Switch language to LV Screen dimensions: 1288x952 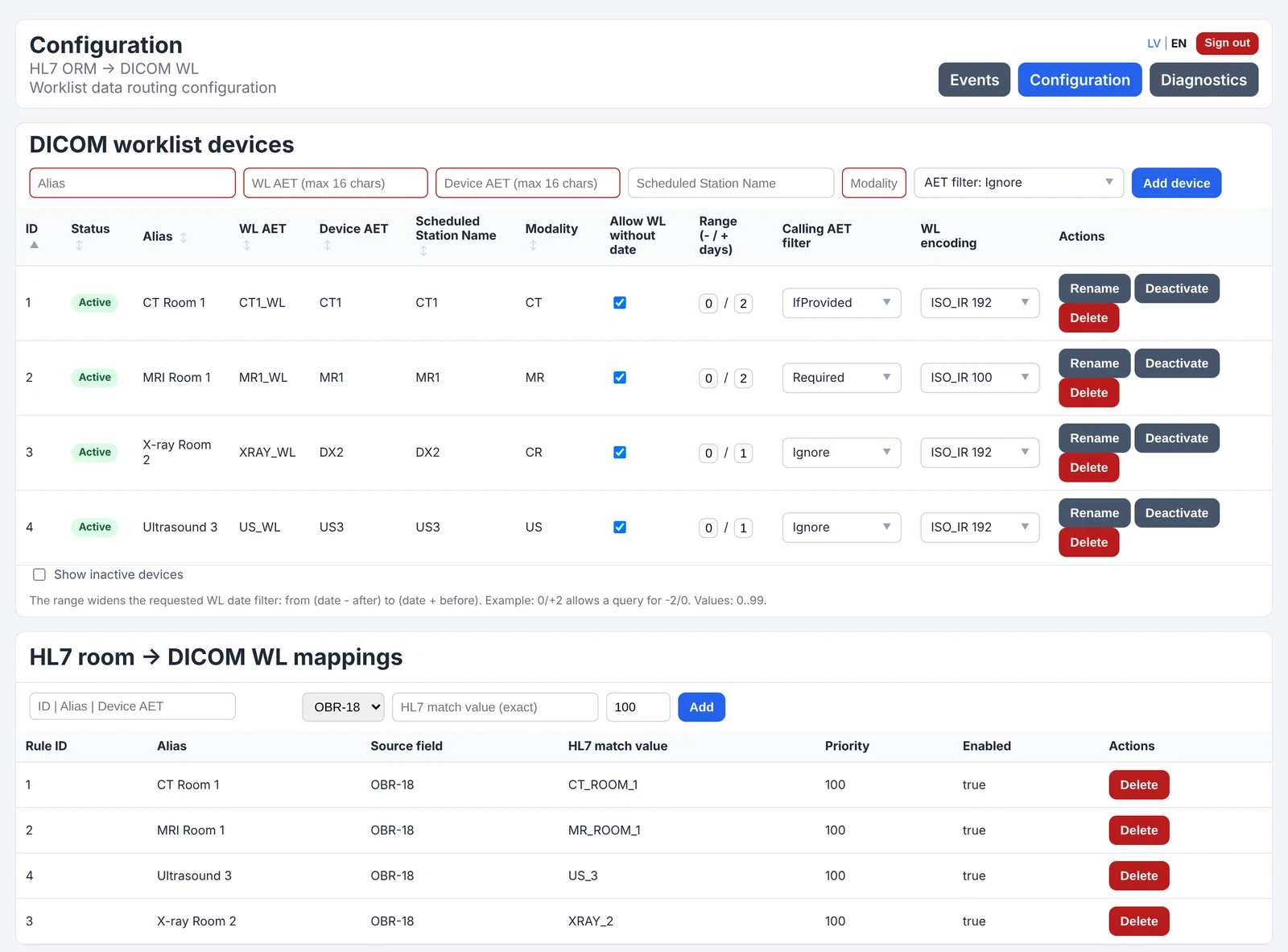click(x=1154, y=43)
